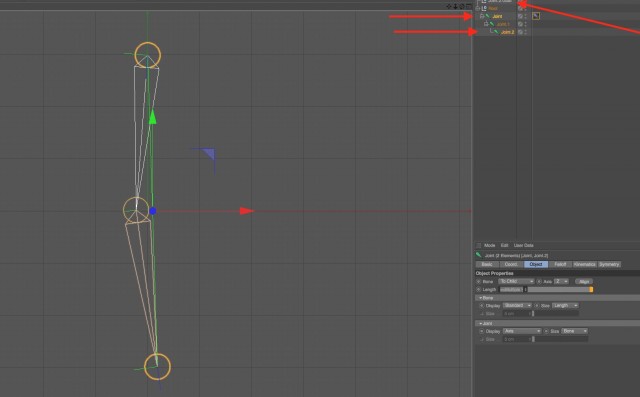Click the viewport toggle active view icon
Viewport: 640px width, 397px height.
click(469, 6)
